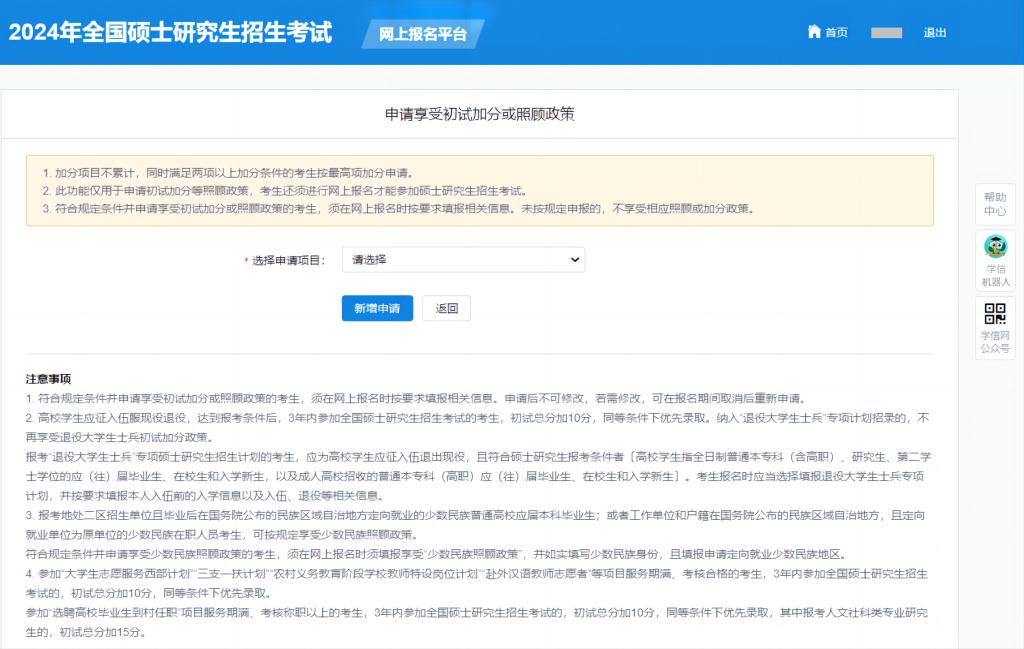Click the 退出 logout link
Image resolution: width=1024 pixels, height=649 pixels.
click(935, 33)
